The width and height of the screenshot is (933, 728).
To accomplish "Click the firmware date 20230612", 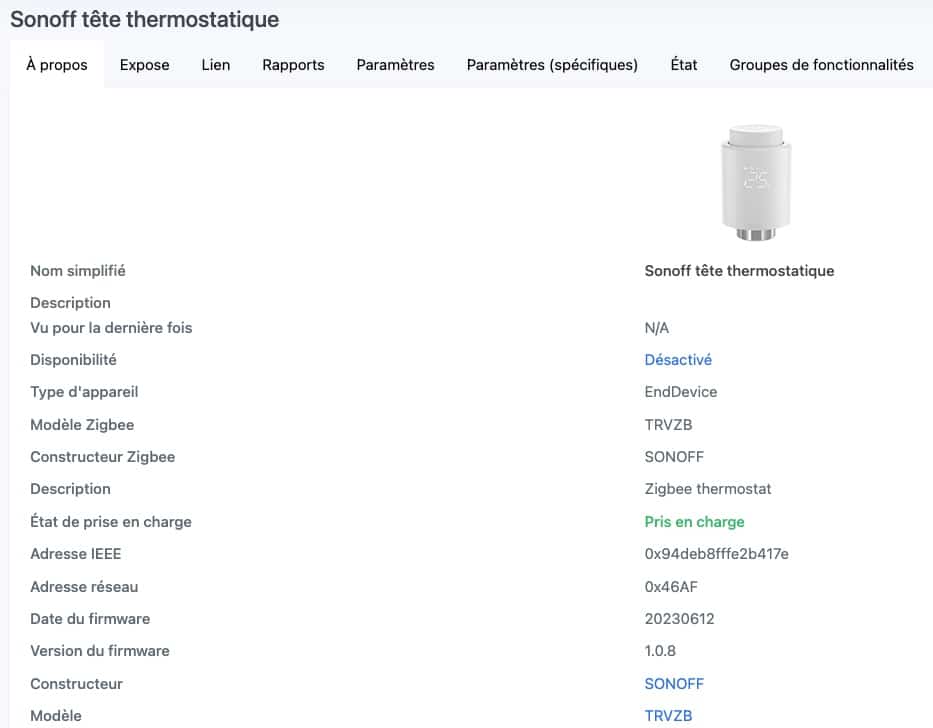I will click(x=679, y=618).
